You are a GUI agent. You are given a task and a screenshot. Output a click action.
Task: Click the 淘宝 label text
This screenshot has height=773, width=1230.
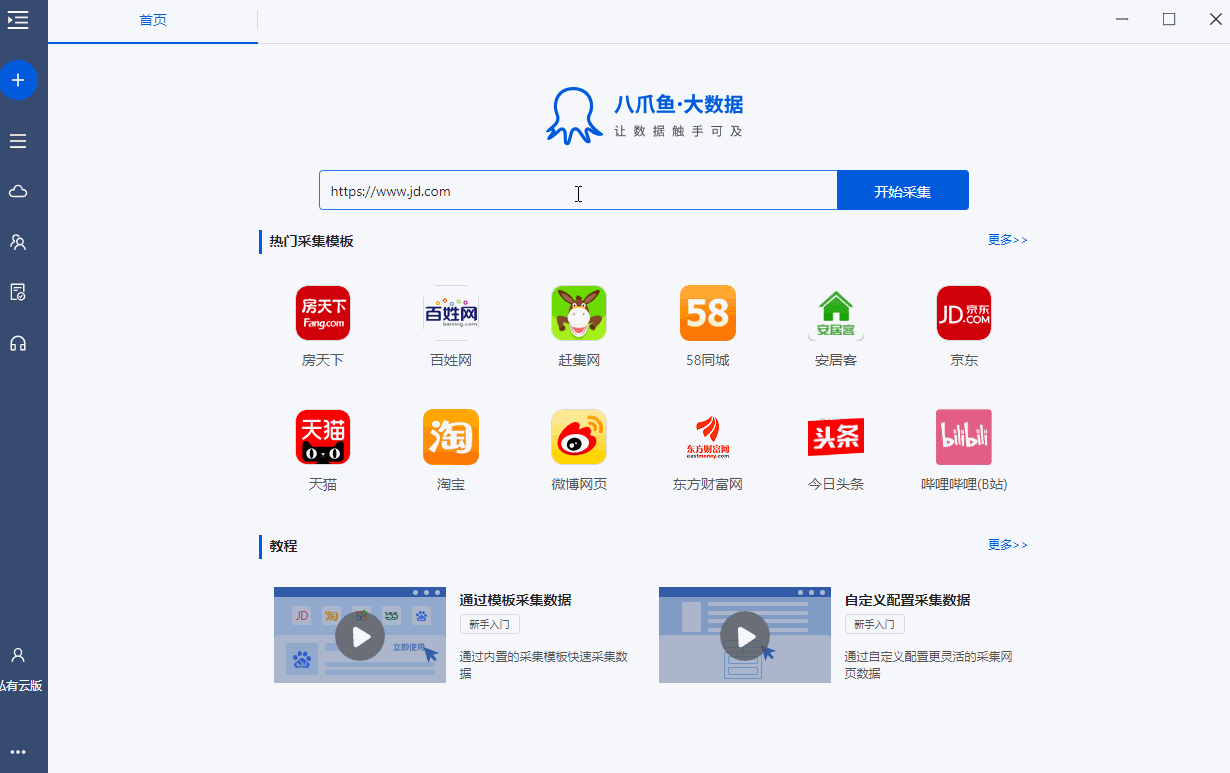pos(451,484)
